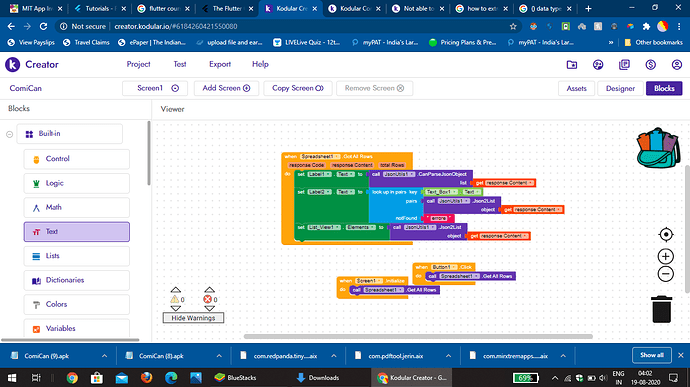This screenshot has height=387, width=690.
Task: Click the trash can in viewer
Action: pos(661,309)
